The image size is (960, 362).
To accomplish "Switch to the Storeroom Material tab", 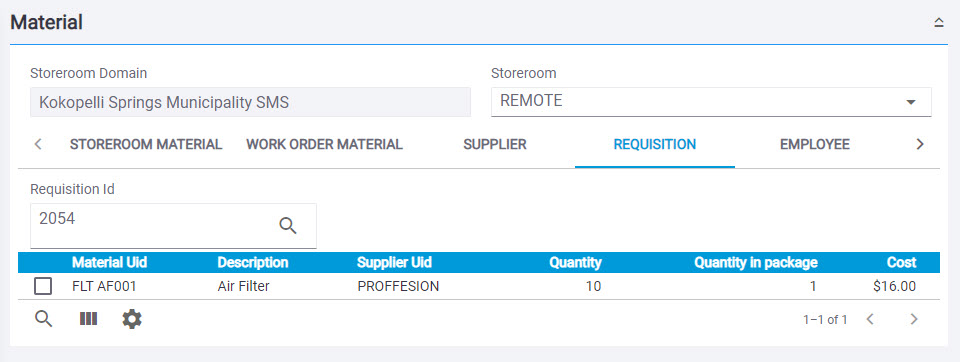I will click(146, 145).
